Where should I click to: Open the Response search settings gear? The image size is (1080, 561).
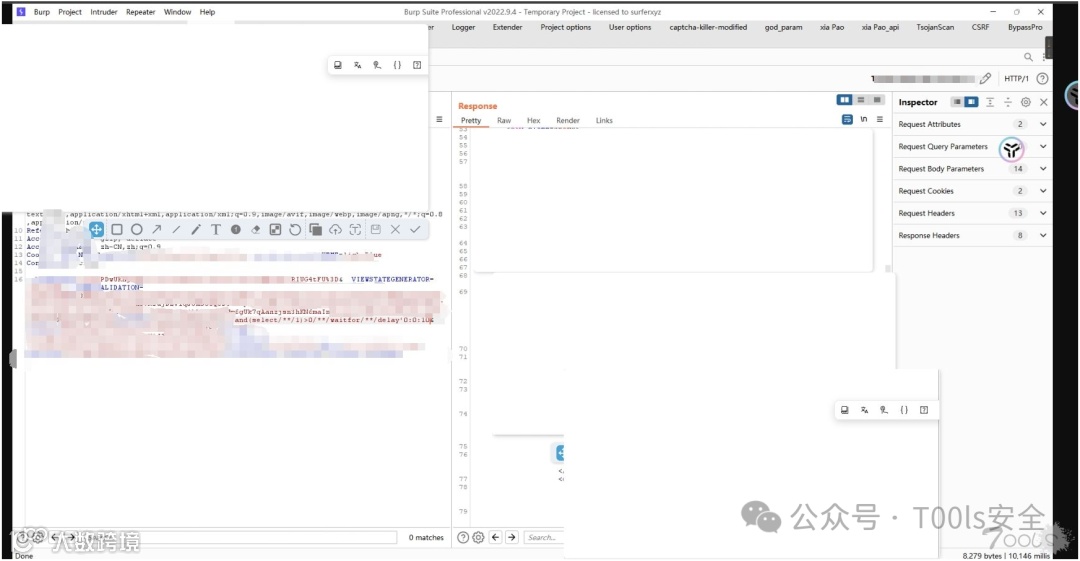(478, 537)
